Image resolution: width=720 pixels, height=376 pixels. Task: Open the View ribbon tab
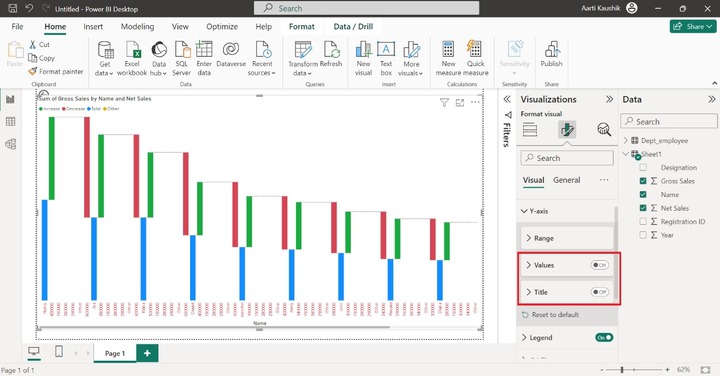pos(180,27)
